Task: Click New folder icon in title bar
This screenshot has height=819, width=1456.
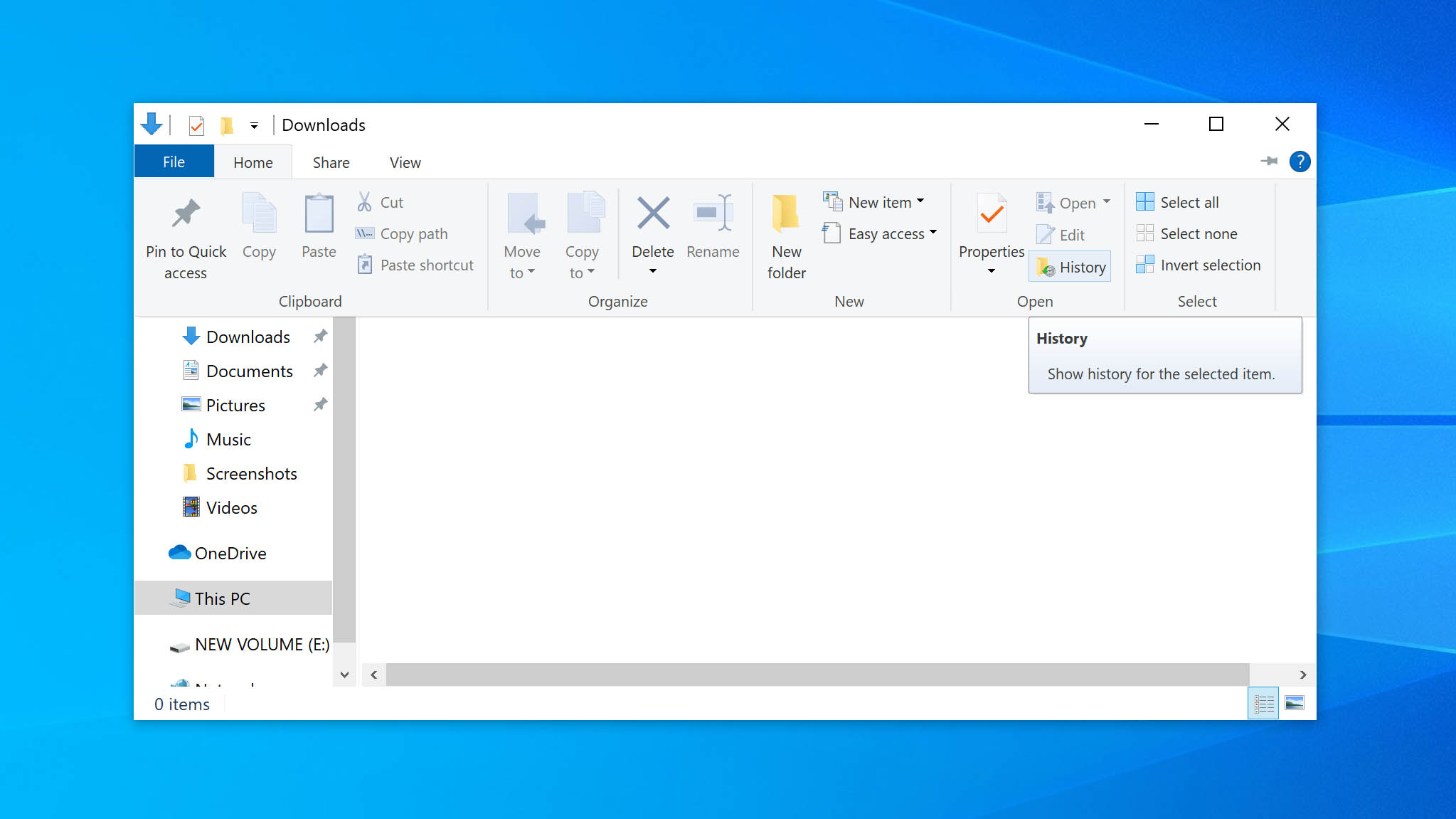Action: (x=227, y=126)
